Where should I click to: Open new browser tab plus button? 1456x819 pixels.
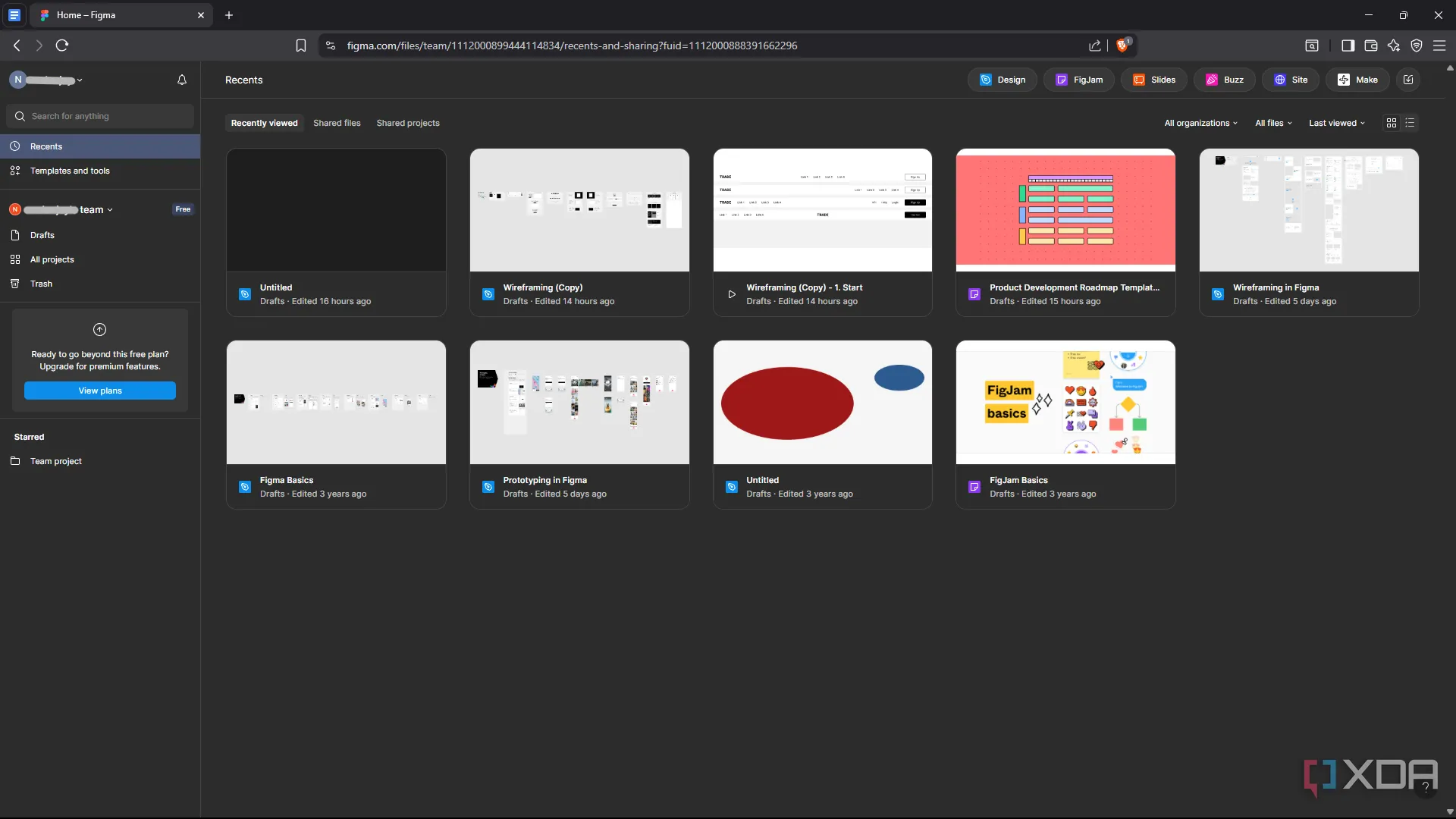(x=229, y=15)
